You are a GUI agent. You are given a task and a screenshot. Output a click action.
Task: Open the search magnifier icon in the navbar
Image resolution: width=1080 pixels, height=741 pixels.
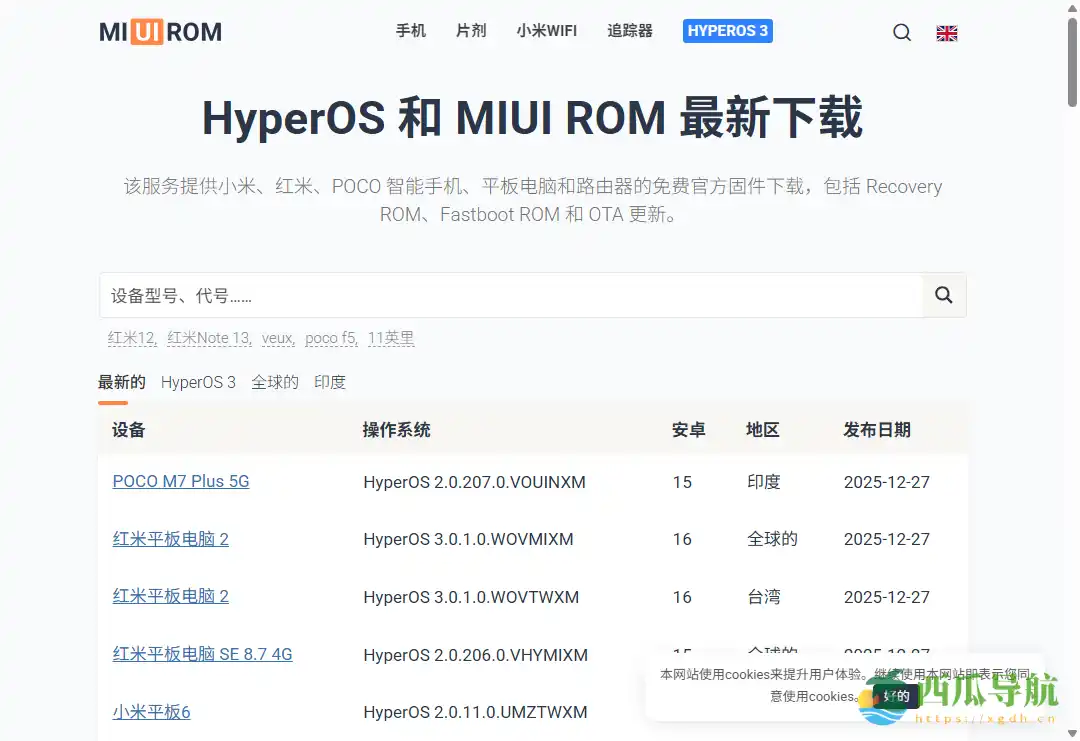901,32
